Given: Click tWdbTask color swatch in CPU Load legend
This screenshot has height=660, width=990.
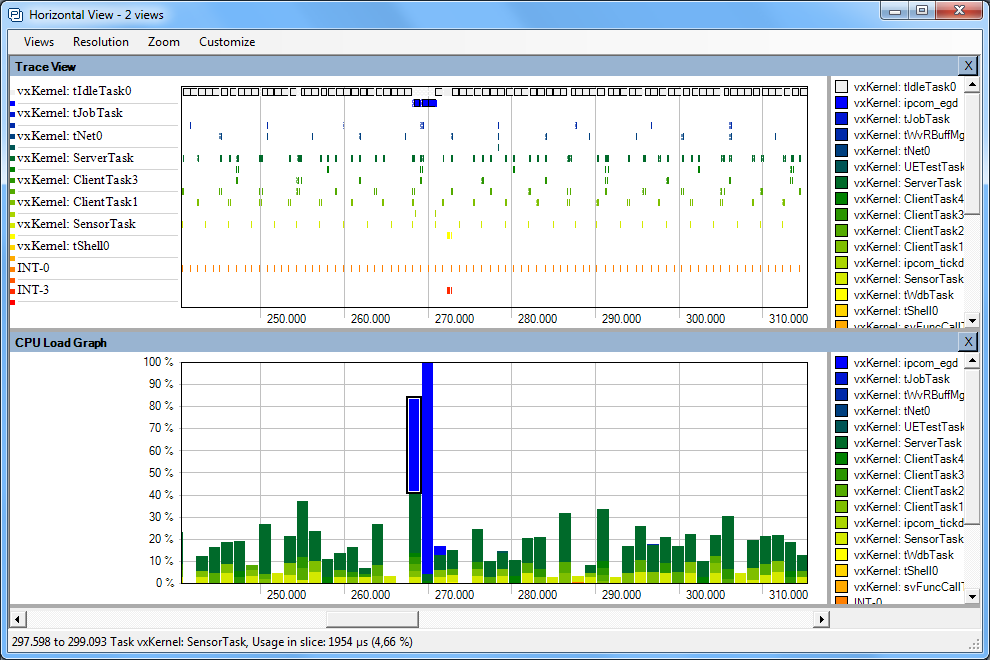Looking at the screenshot, I should [x=841, y=555].
